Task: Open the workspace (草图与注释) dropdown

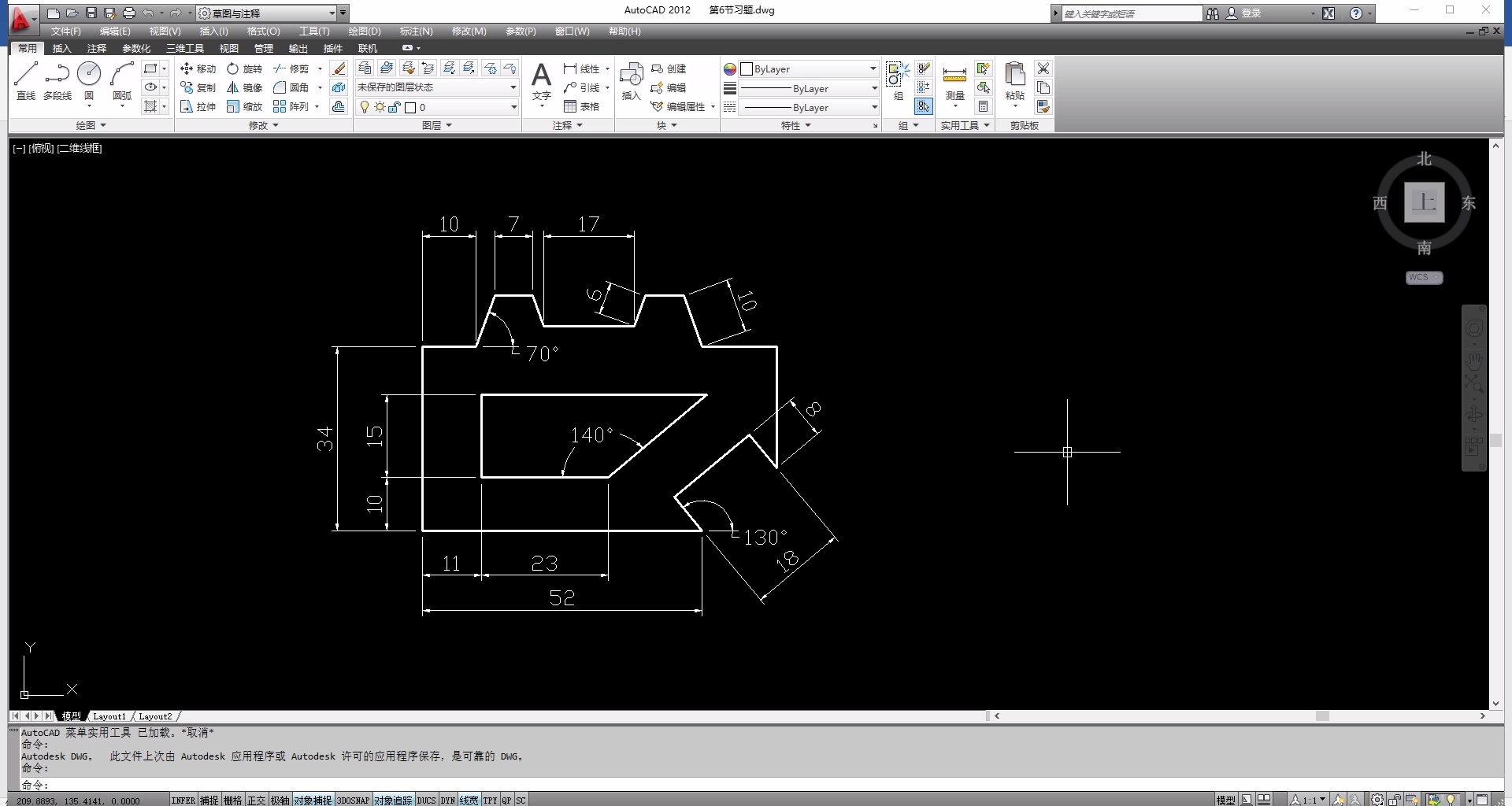Action: pos(267,13)
